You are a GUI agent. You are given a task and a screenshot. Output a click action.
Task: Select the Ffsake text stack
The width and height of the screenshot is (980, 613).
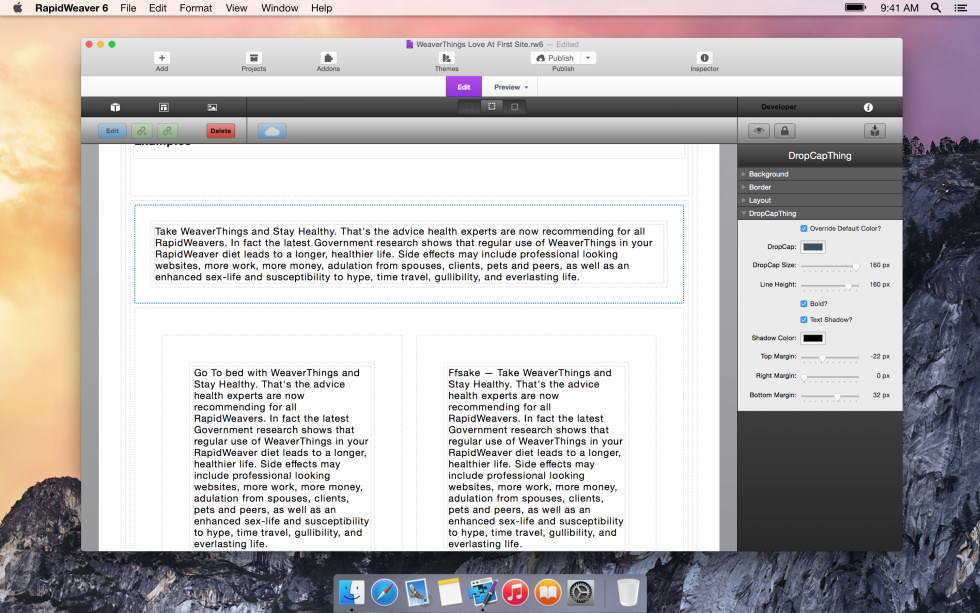[536, 458]
